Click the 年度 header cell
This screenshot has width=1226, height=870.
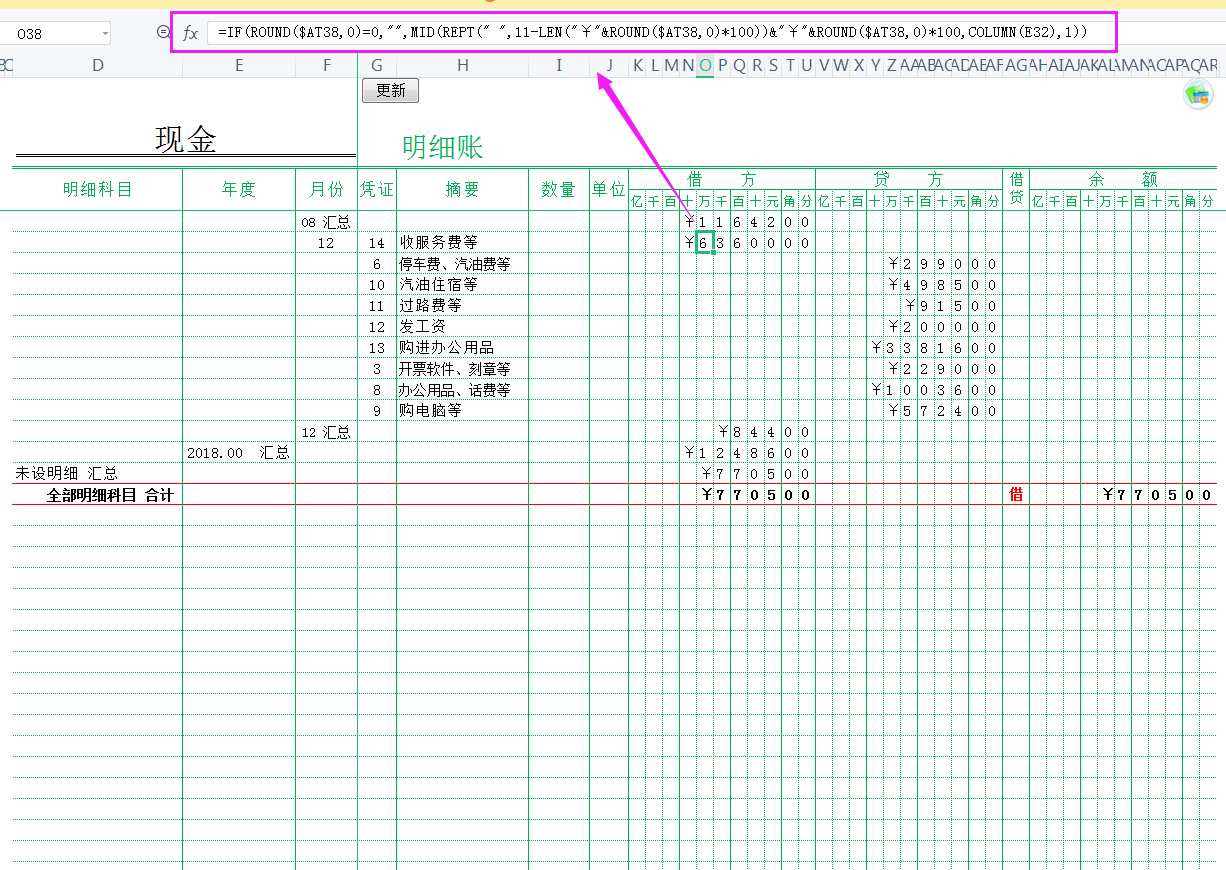click(239, 189)
